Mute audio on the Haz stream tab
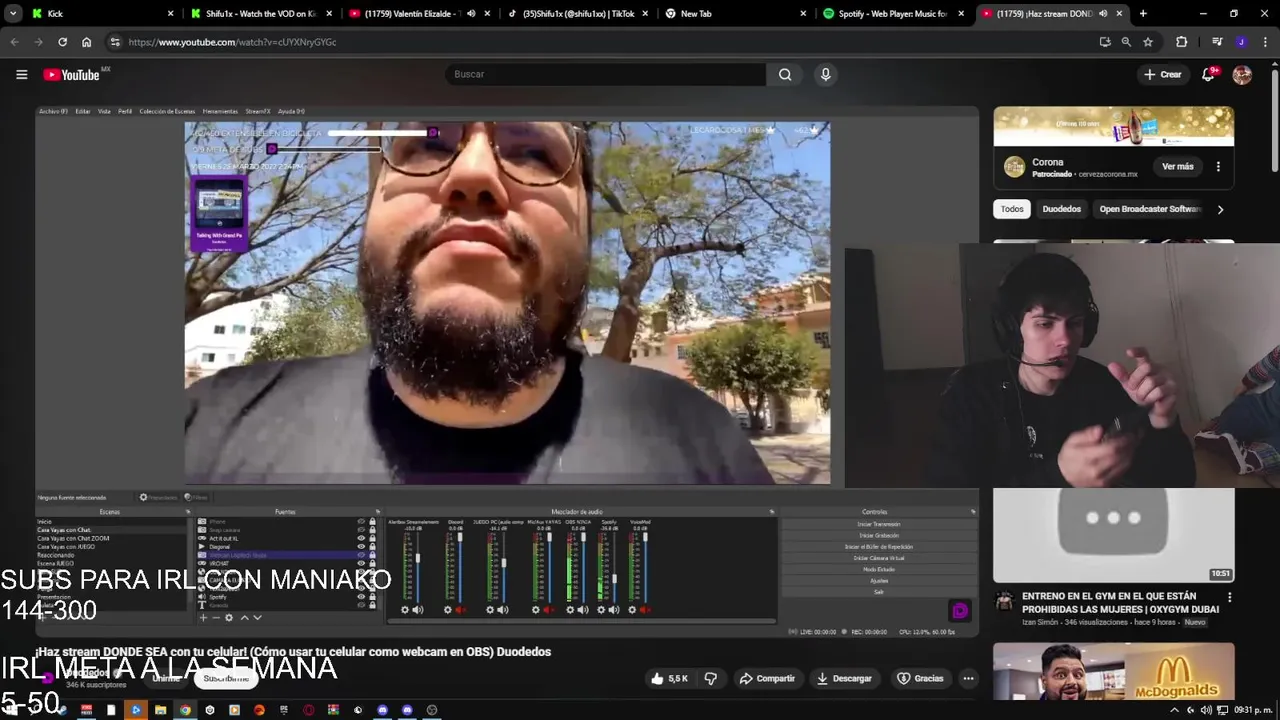Image resolution: width=1280 pixels, height=720 pixels. point(1103,14)
